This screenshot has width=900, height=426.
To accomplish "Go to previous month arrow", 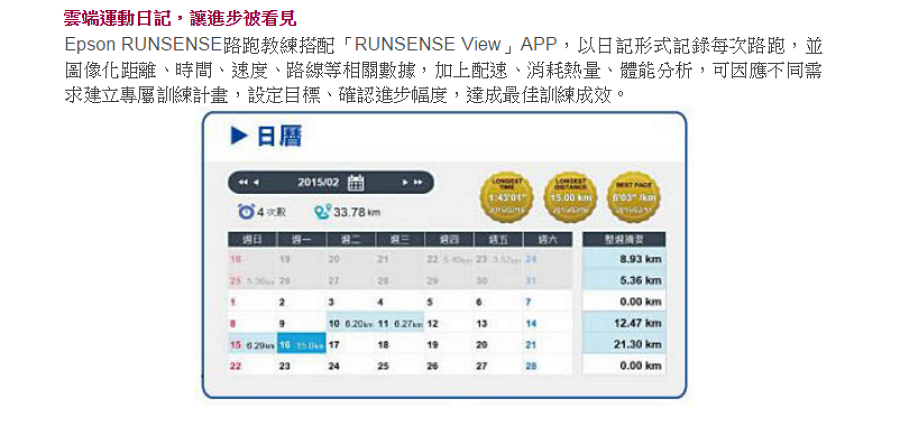I will point(256,183).
